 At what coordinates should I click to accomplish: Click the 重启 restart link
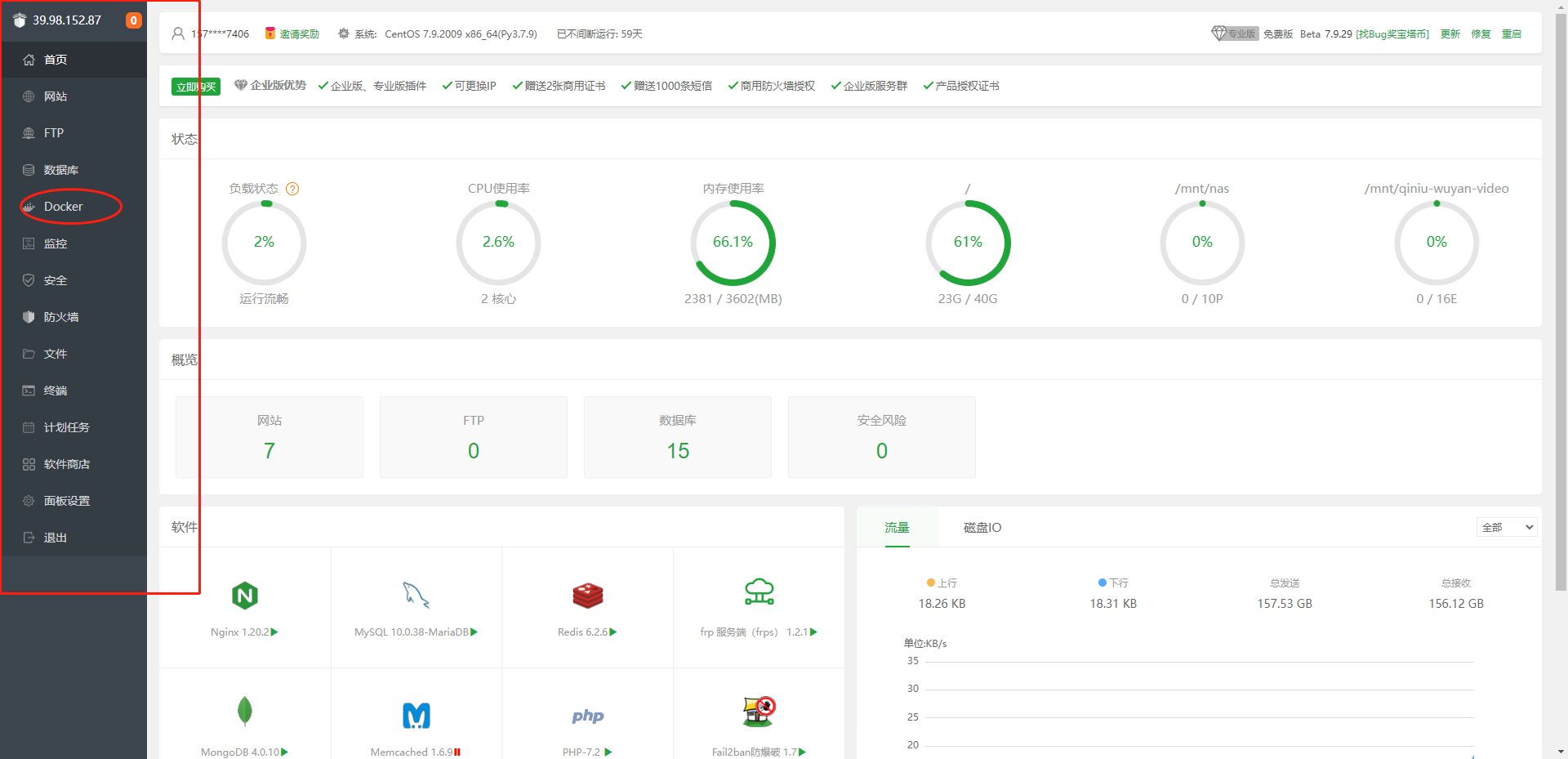tap(1512, 33)
